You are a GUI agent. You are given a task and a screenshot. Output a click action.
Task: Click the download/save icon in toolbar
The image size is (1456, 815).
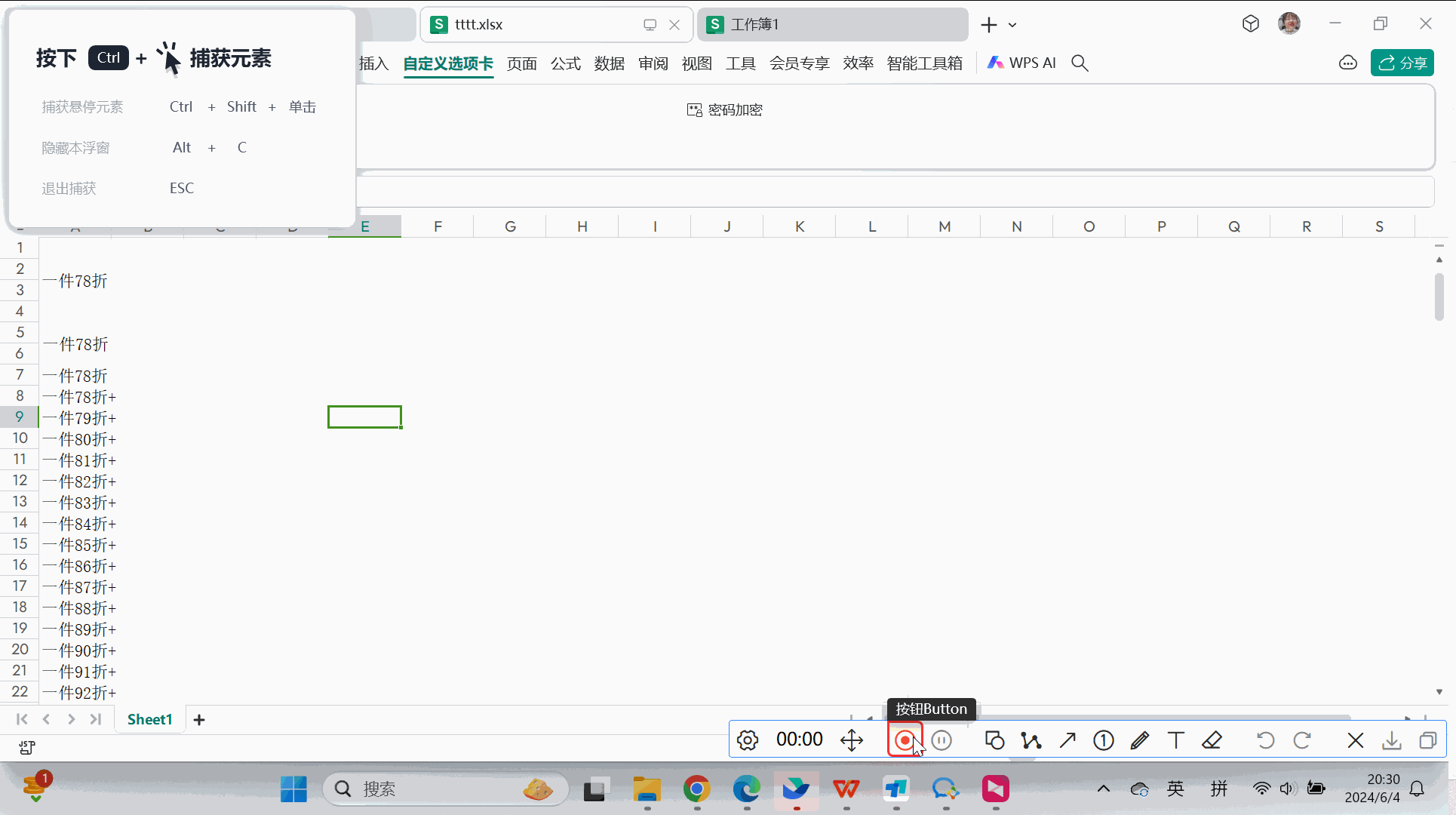(1391, 740)
